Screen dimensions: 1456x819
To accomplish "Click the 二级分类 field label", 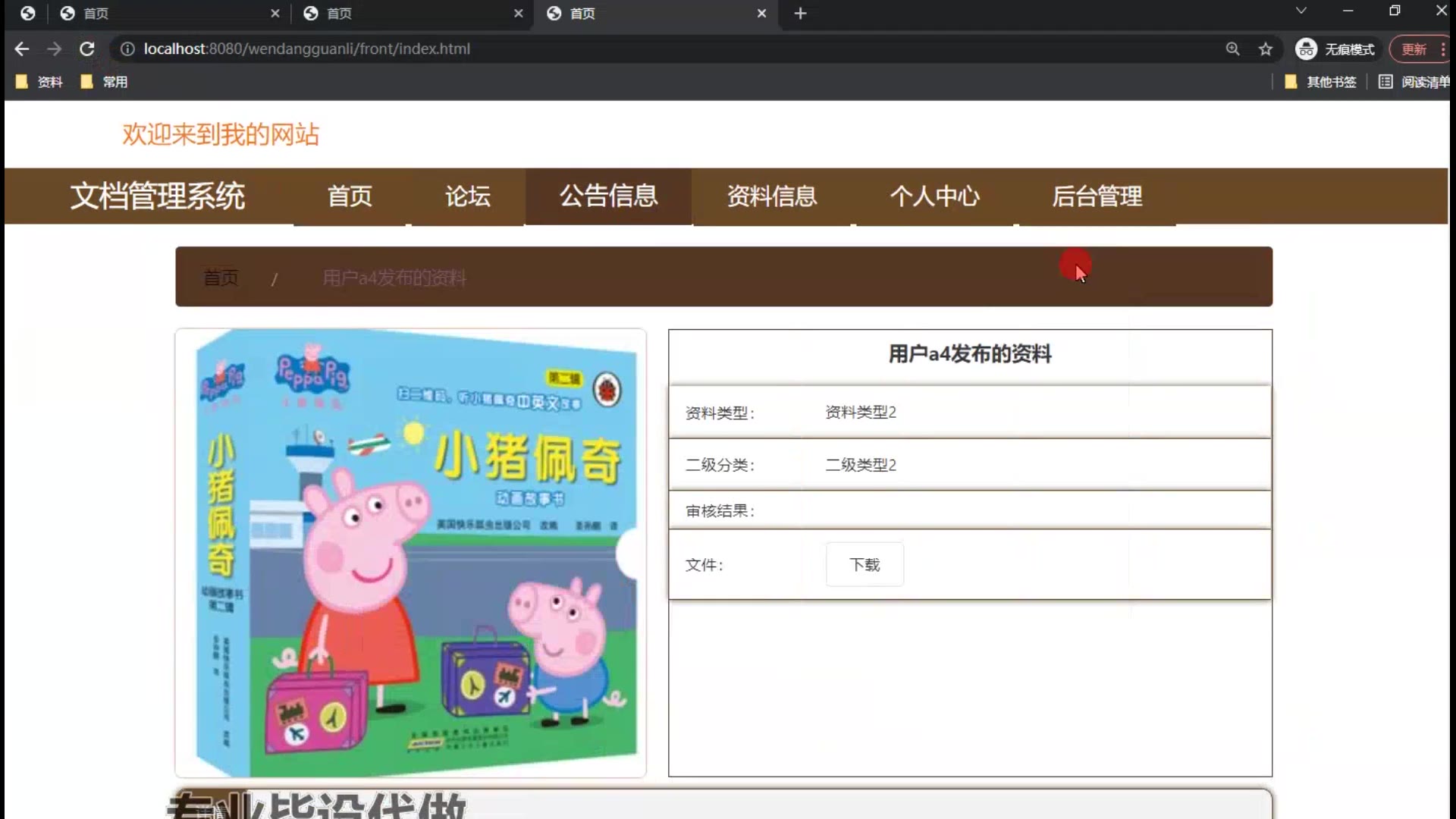I will tap(720, 465).
